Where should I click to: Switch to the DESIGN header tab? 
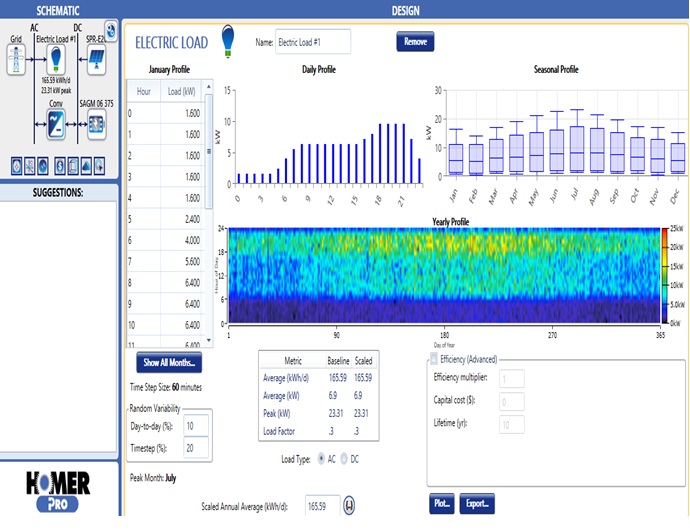406,9
